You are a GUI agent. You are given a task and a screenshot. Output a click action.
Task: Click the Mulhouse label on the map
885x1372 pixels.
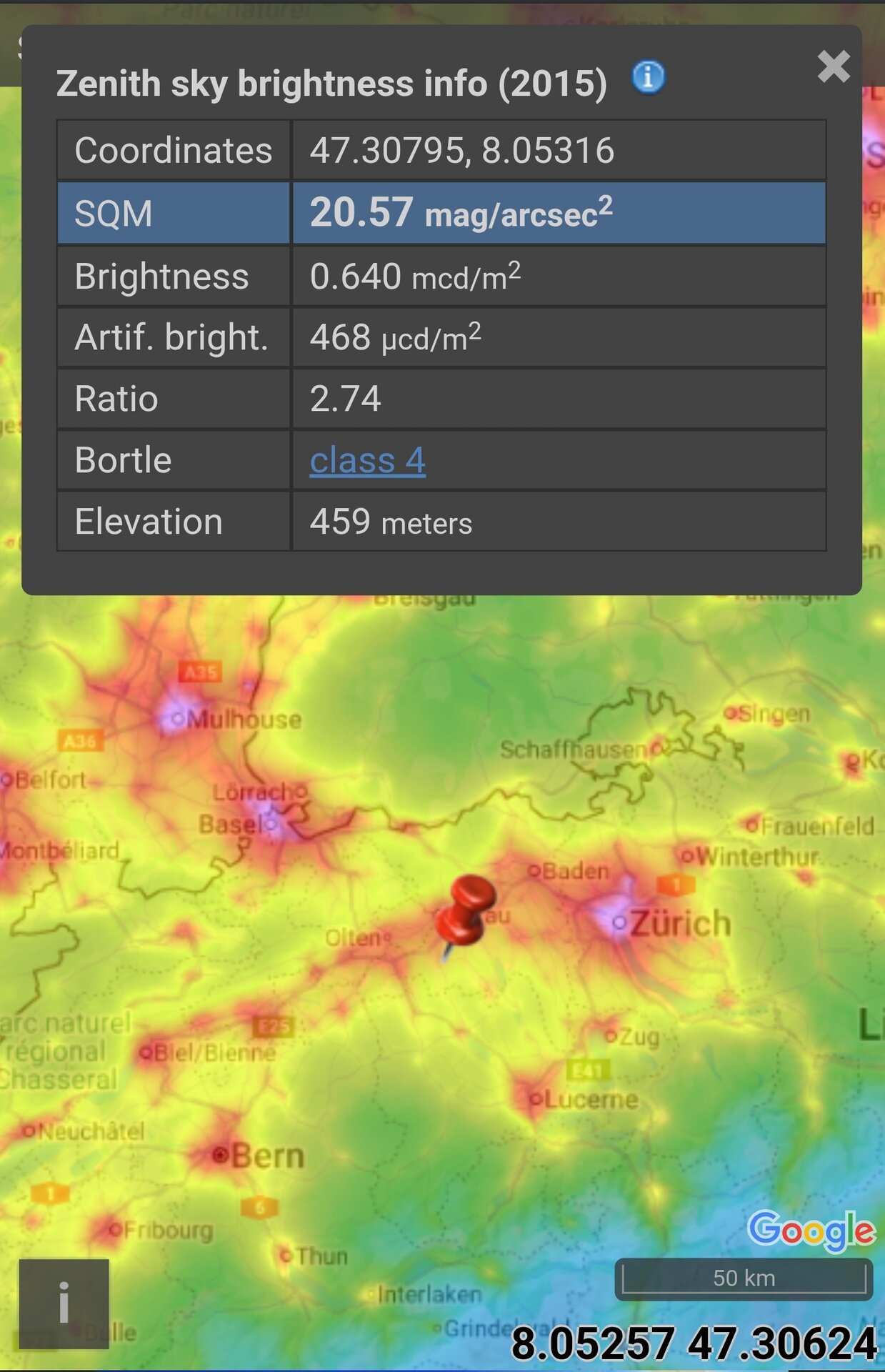[x=244, y=720]
